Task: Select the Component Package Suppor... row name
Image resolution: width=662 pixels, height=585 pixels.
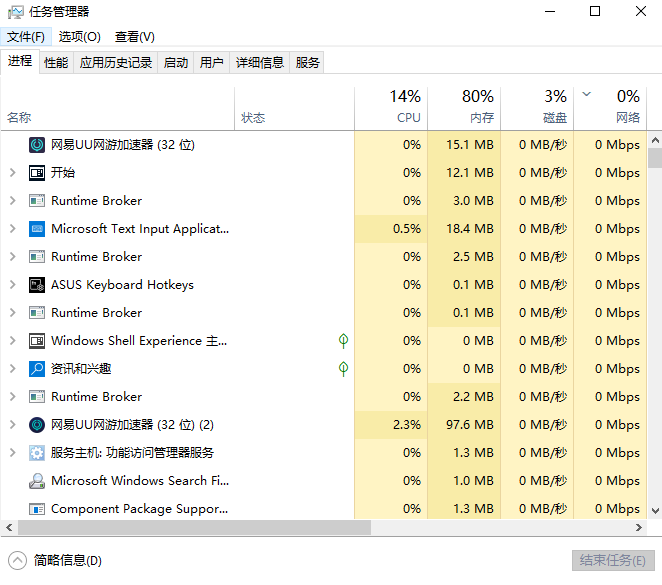Action: pos(140,509)
